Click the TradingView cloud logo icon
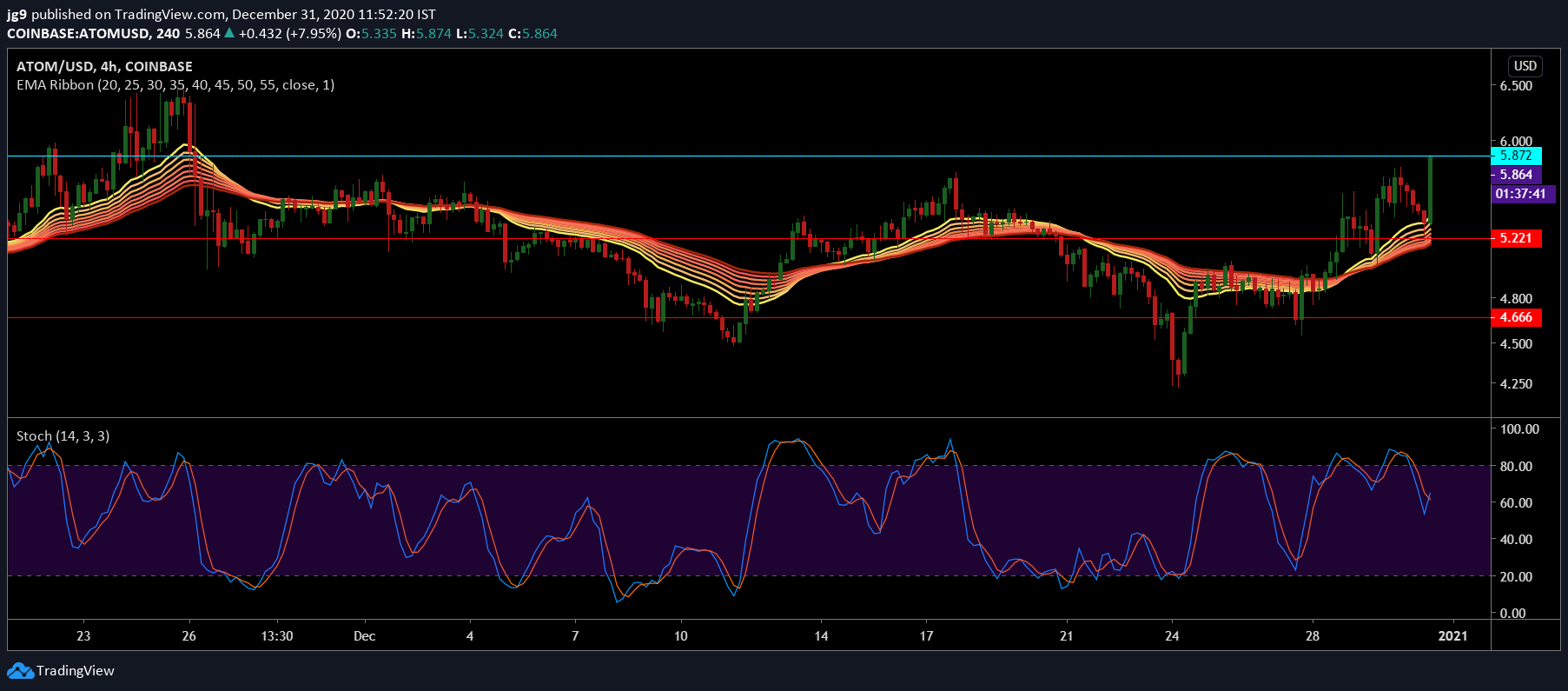 (x=20, y=671)
